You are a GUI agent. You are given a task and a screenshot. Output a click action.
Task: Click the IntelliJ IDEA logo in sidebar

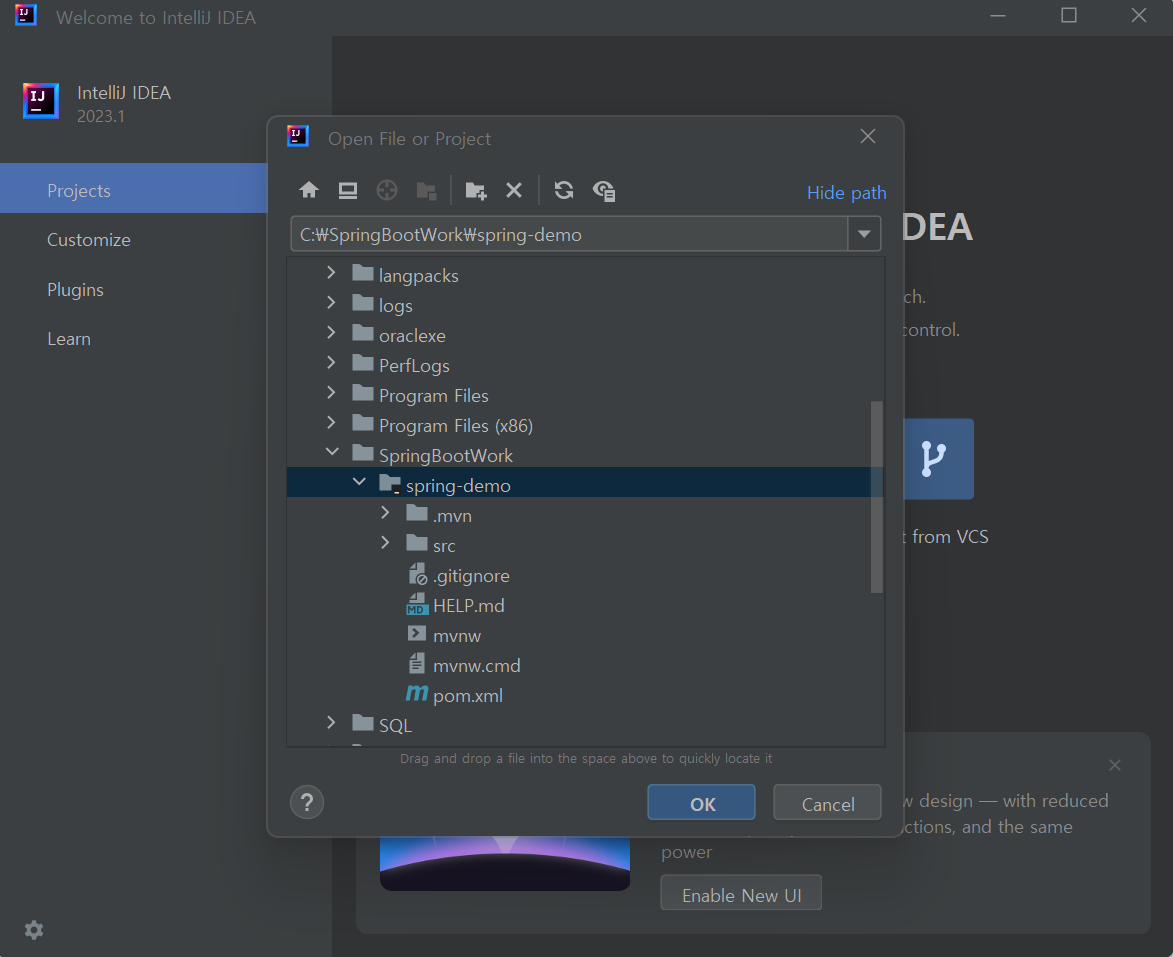(x=40, y=101)
